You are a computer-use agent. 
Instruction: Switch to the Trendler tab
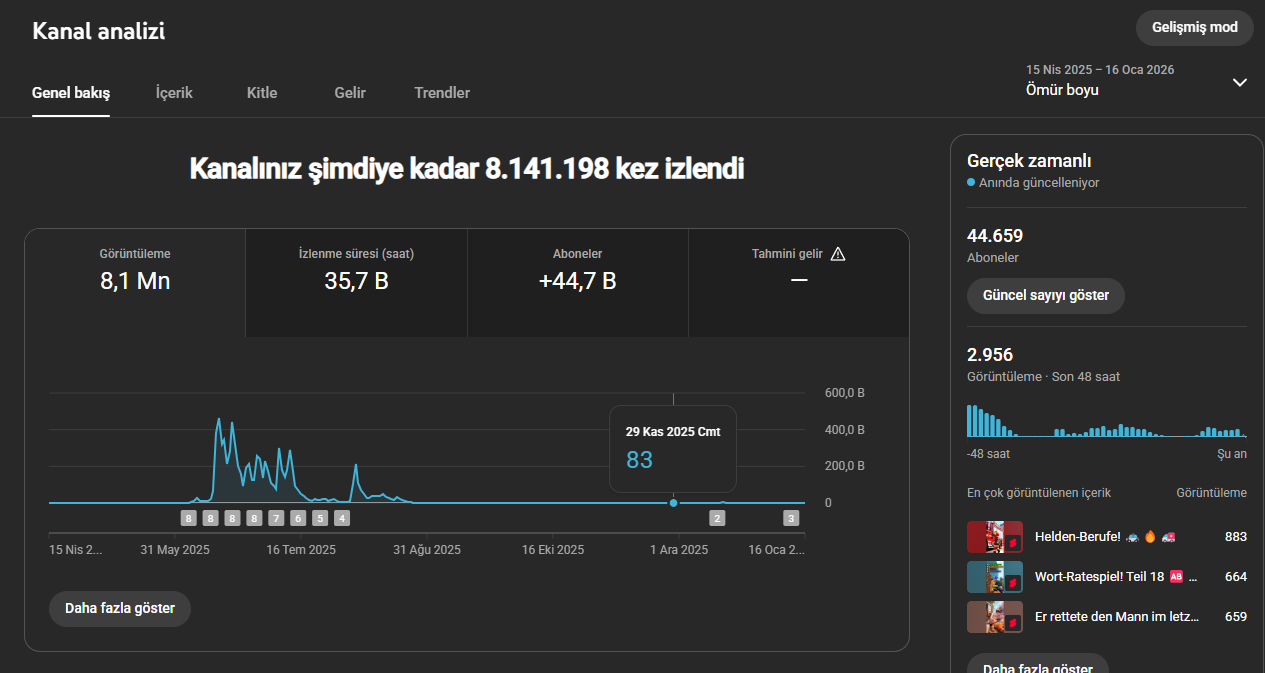442,93
